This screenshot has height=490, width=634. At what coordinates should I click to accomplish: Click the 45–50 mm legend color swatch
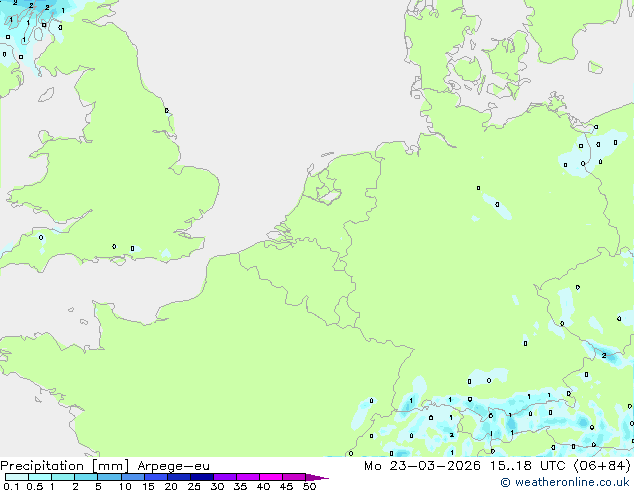(x=294, y=477)
